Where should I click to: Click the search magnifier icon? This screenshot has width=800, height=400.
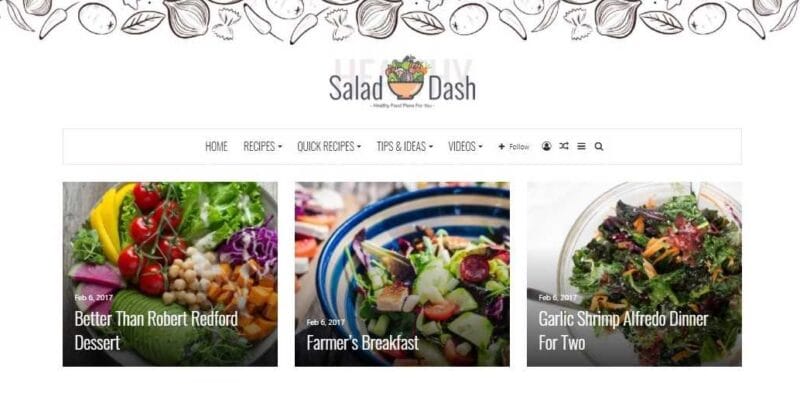coord(598,146)
